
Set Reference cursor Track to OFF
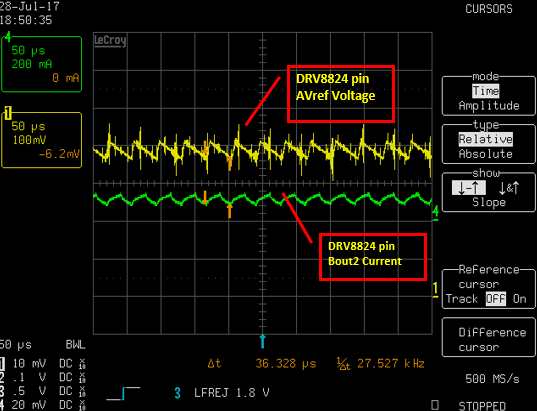click(x=496, y=299)
